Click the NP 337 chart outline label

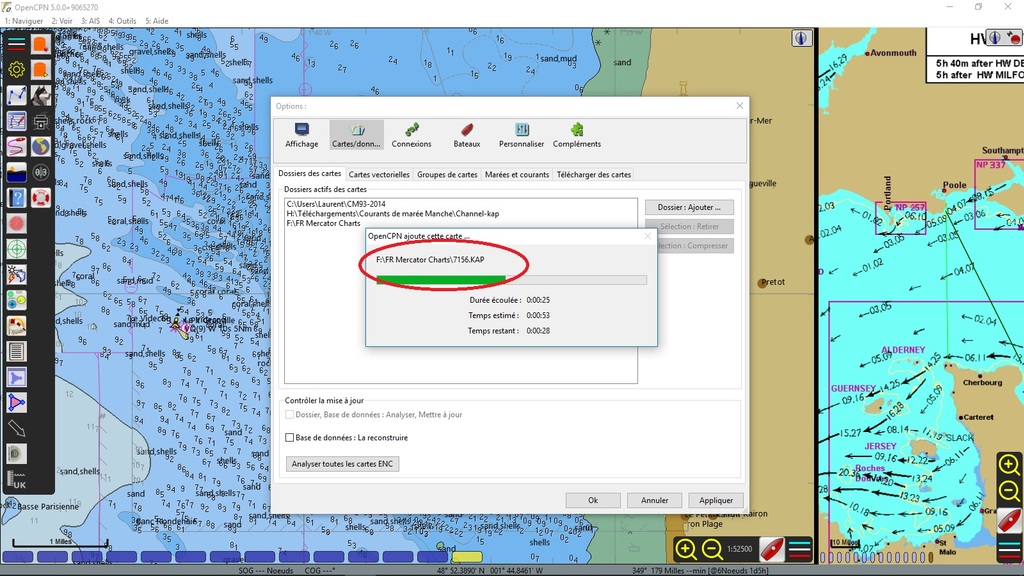point(991,165)
